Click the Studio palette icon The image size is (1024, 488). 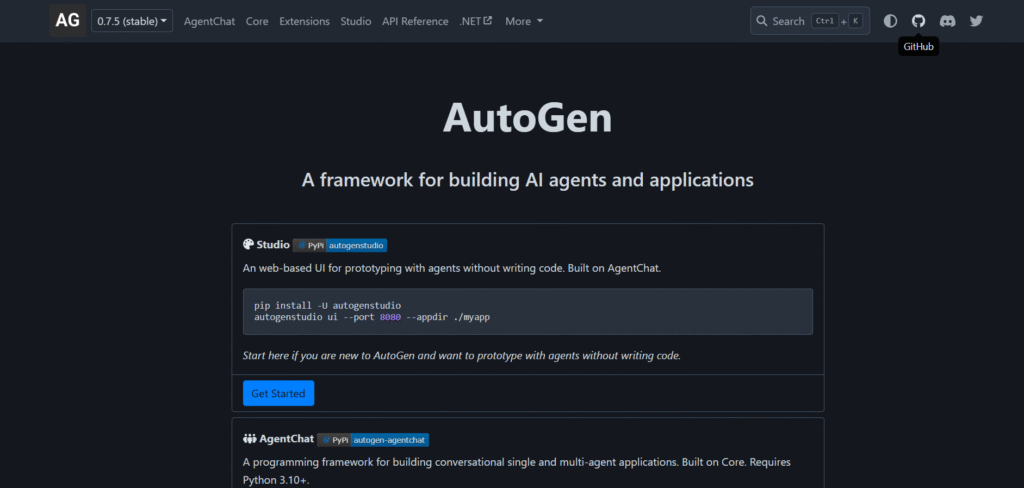pyautogui.click(x=248, y=245)
